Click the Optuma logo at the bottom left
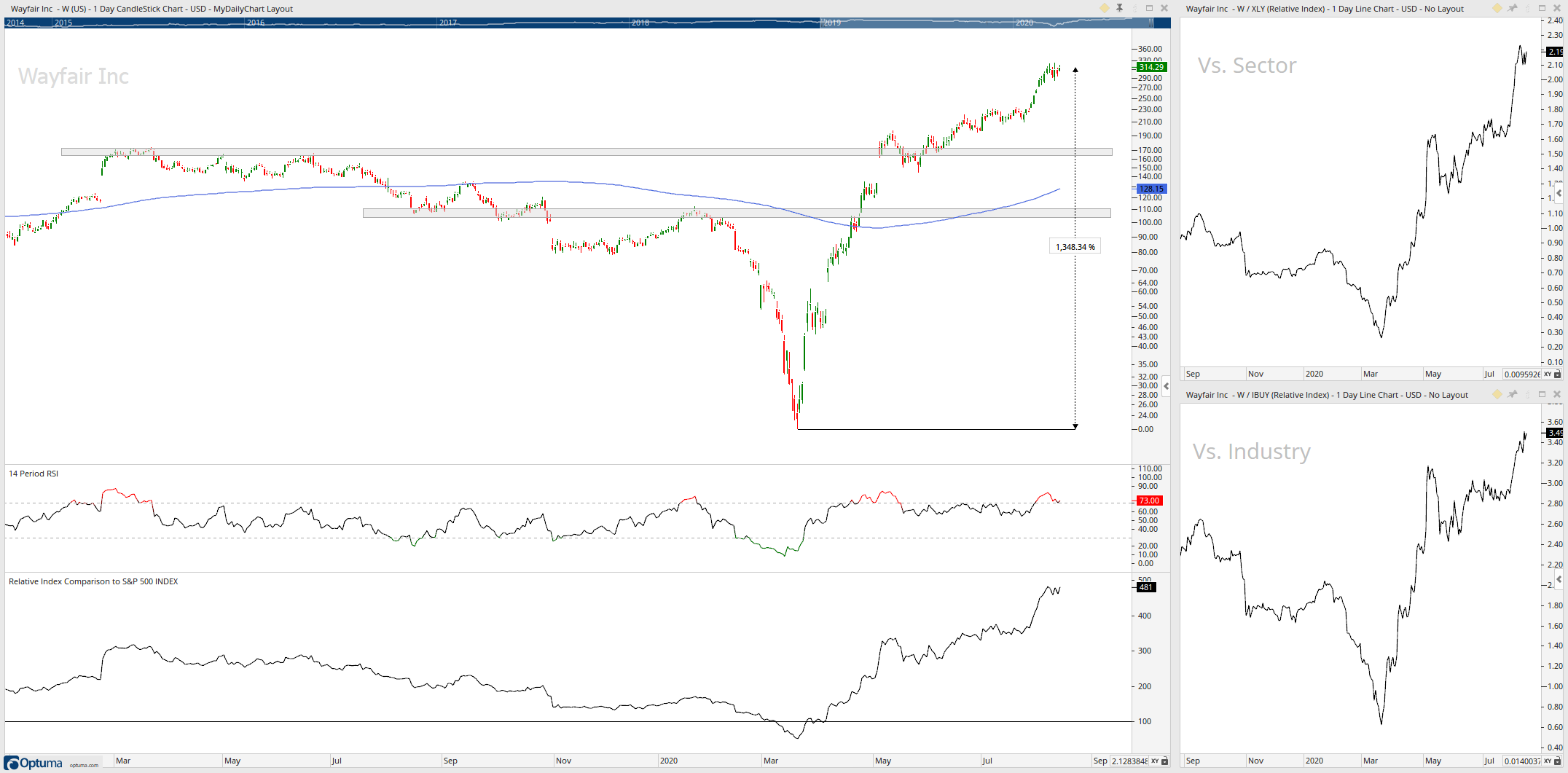 point(34,763)
